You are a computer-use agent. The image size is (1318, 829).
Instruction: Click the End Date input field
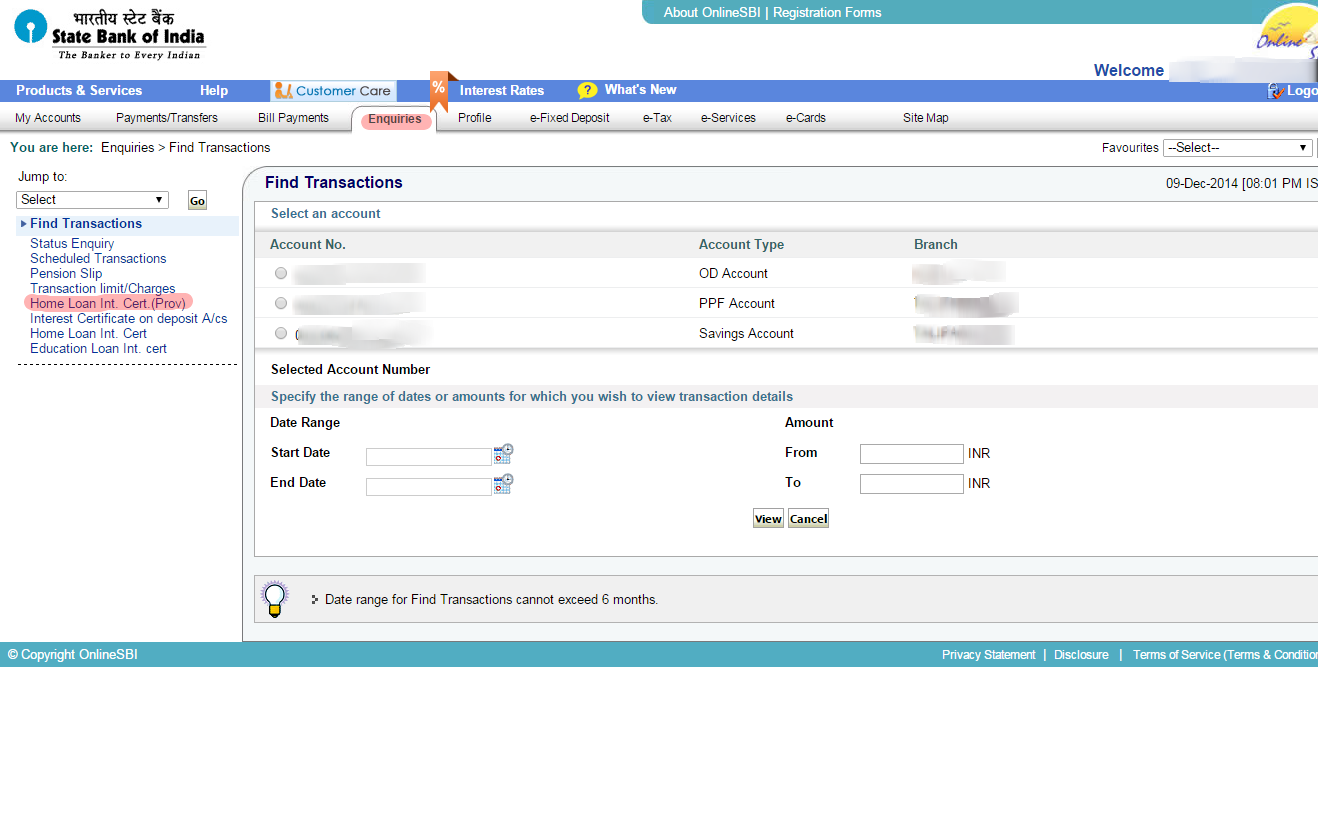tap(429, 487)
